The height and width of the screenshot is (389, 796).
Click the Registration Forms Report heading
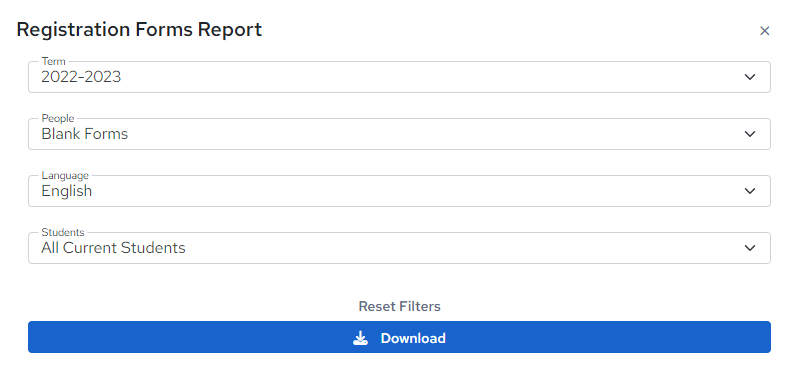(x=139, y=29)
